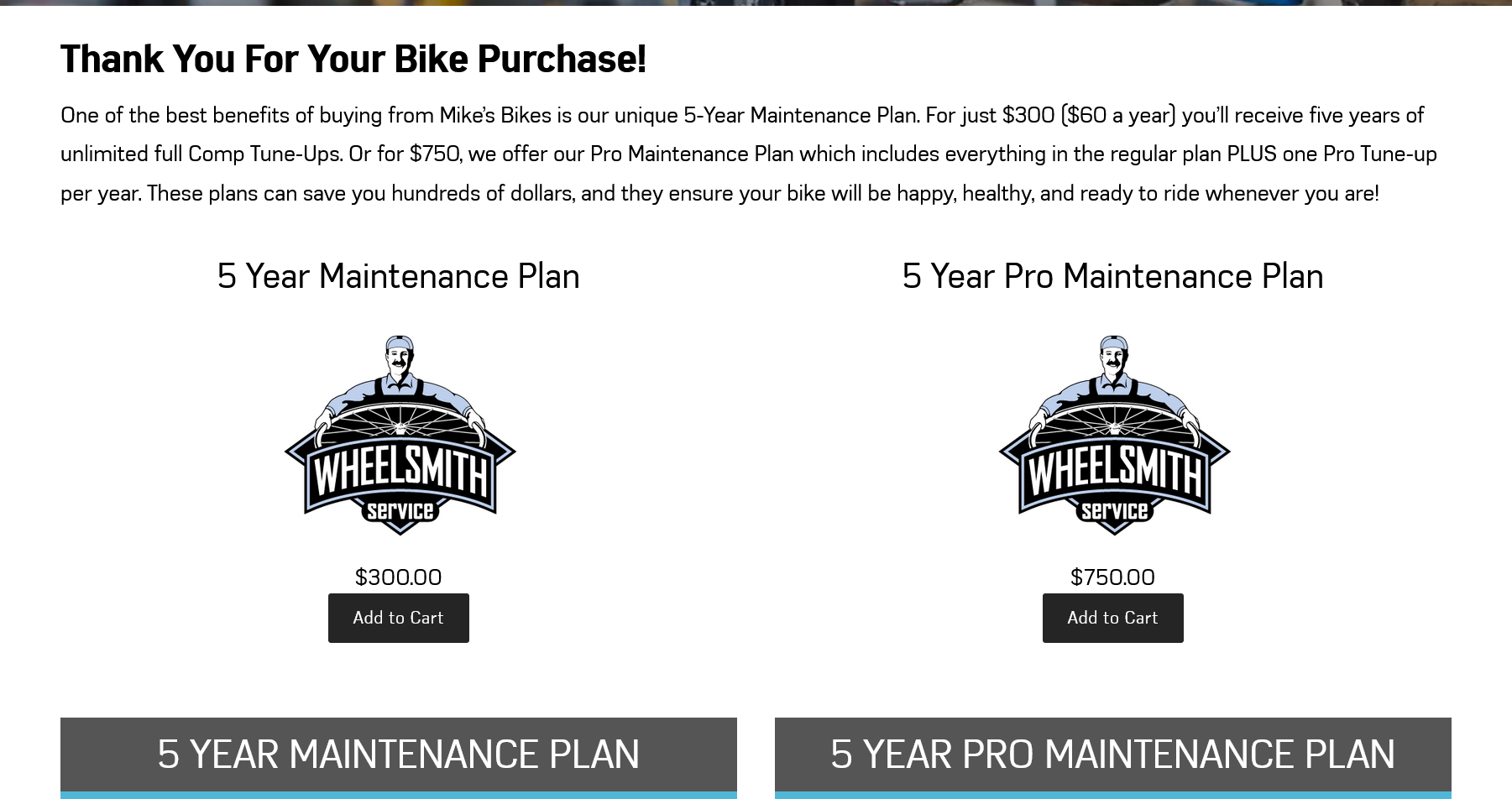Image resolution: width=1512 pixels, height=799 pixels.
Task: Click the mechanic's face in the right Wheelsmith logo
Action: (x=1114, y=359)
